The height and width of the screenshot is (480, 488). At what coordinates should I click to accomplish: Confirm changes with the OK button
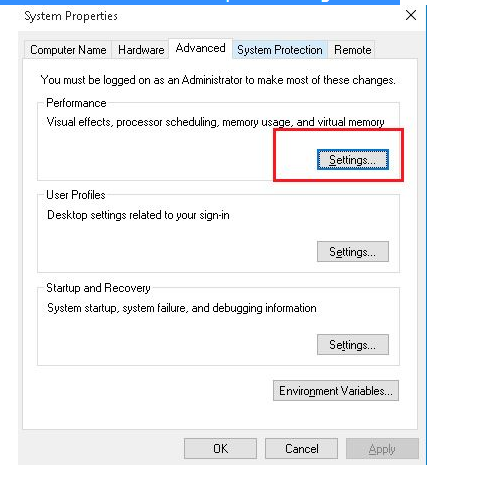(x=220, y=449)
